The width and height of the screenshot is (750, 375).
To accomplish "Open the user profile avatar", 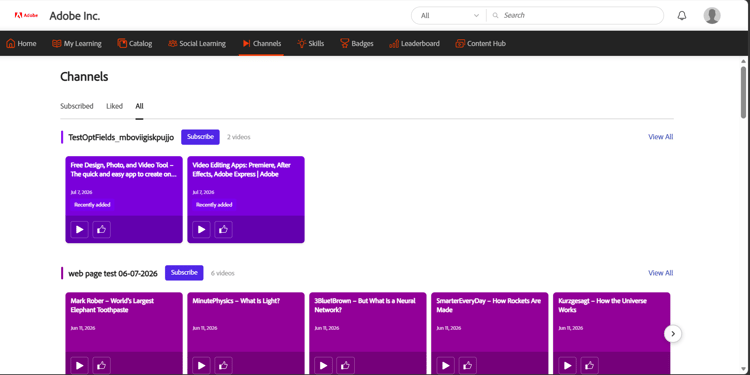I will [x=712, y=15].
